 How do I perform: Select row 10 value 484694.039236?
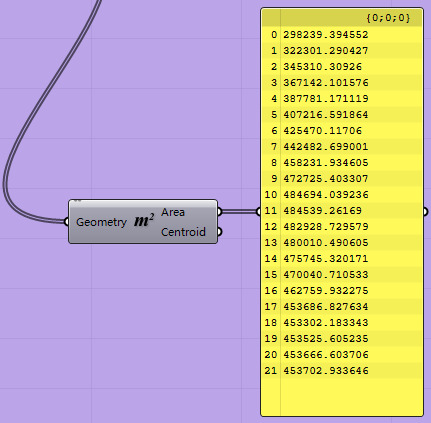326,195
